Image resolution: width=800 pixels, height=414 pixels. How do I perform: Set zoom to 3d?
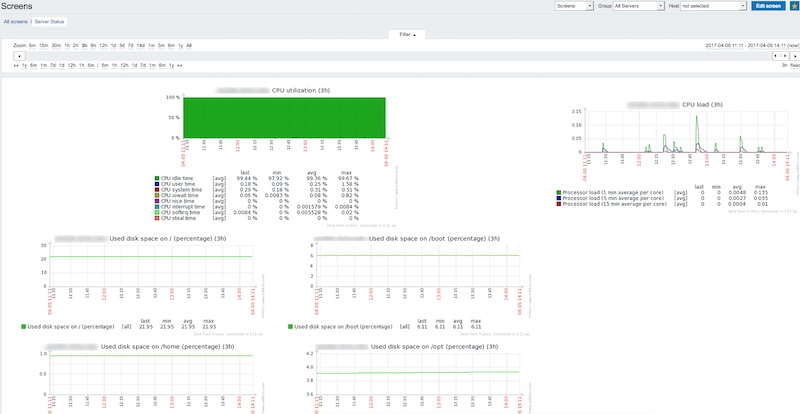122,45
